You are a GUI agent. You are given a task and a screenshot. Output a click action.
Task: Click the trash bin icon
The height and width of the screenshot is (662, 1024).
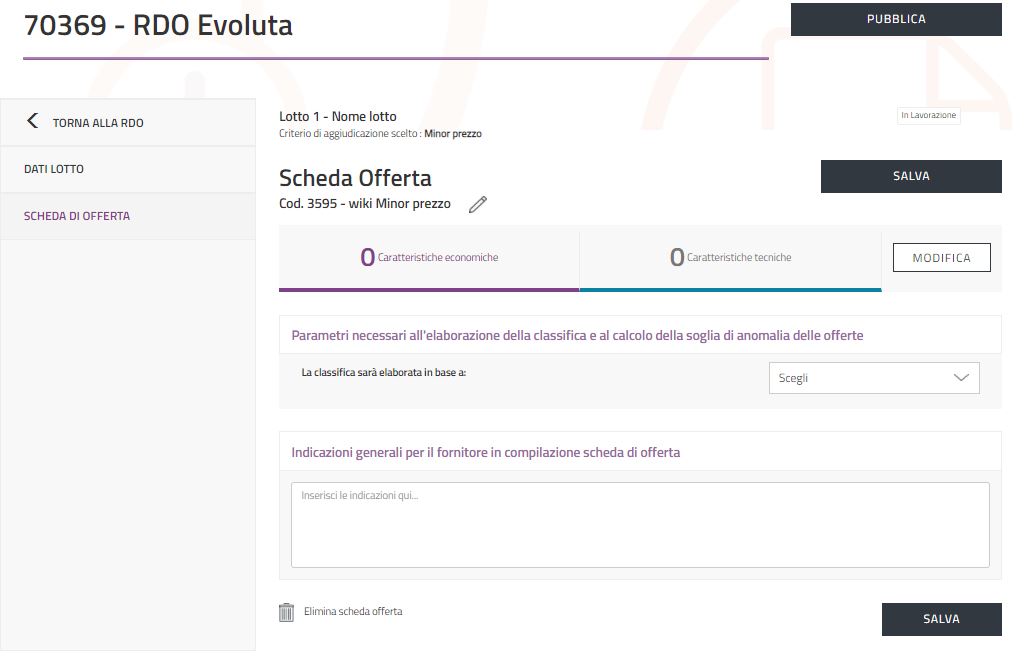tap(286, 612)
